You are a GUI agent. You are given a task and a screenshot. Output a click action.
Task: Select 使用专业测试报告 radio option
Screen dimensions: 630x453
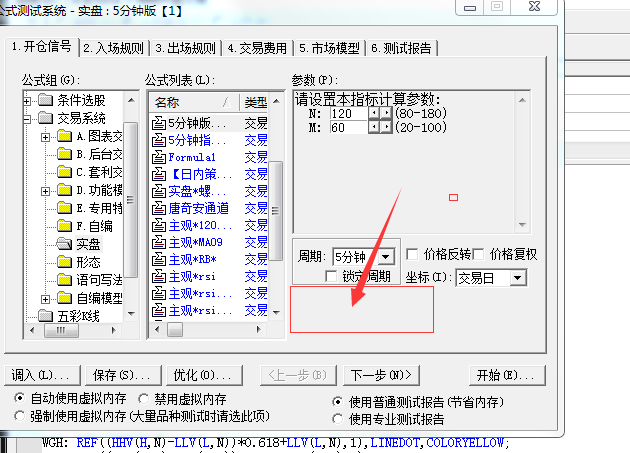338,419
